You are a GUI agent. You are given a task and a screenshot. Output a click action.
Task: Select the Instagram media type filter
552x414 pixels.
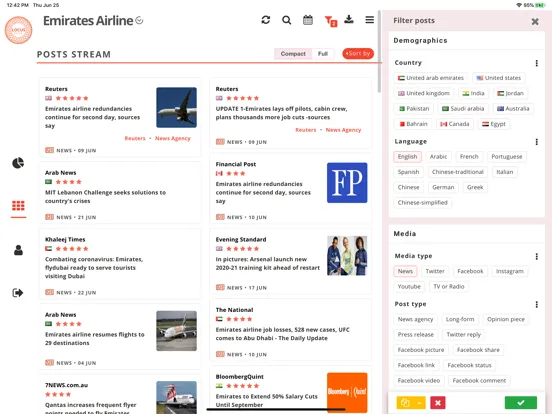point(510,271)
